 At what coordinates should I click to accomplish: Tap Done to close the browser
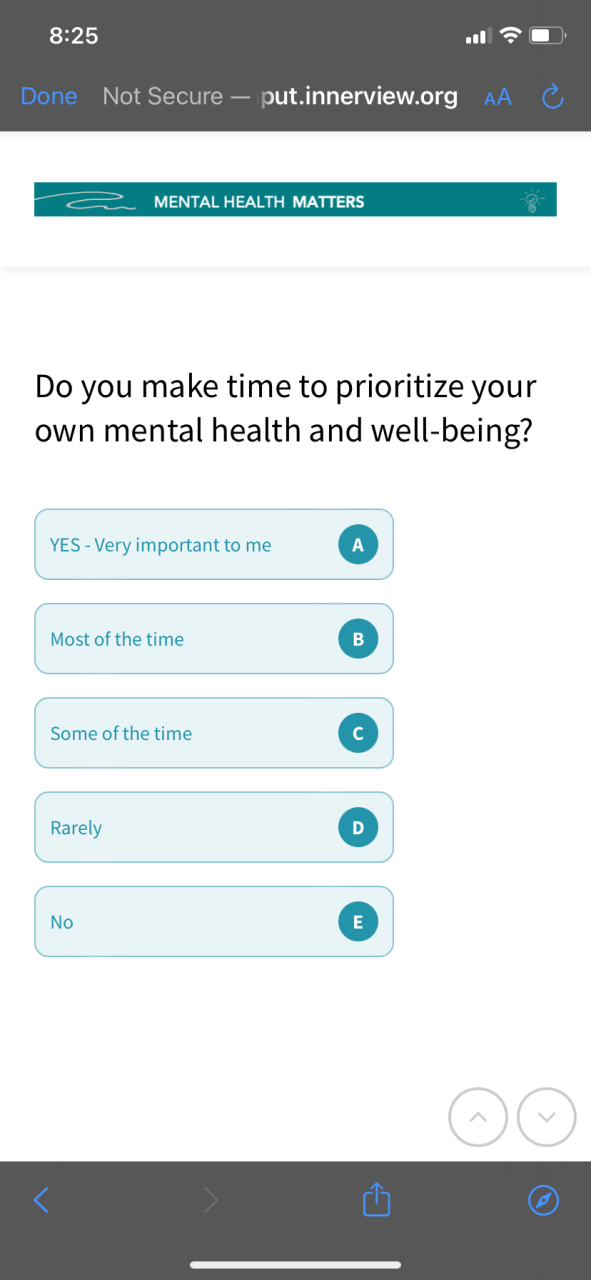[x=49, y=96]
